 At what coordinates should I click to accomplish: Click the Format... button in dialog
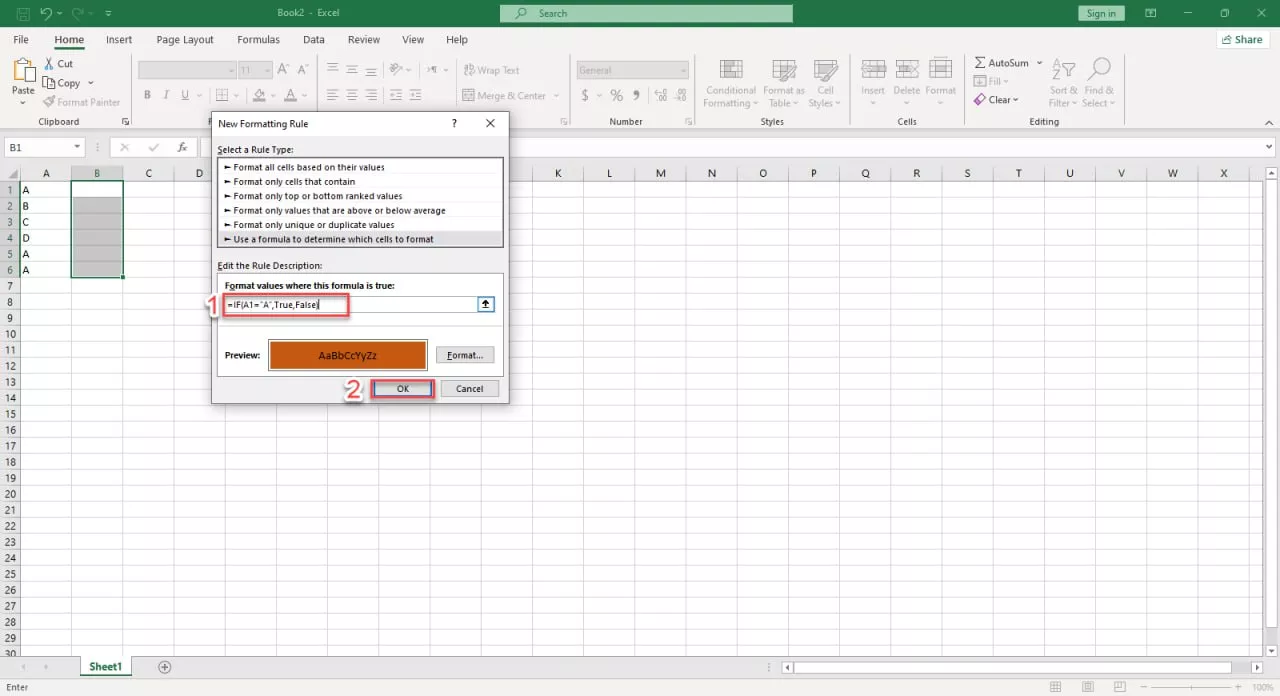(x=465, y=355)
